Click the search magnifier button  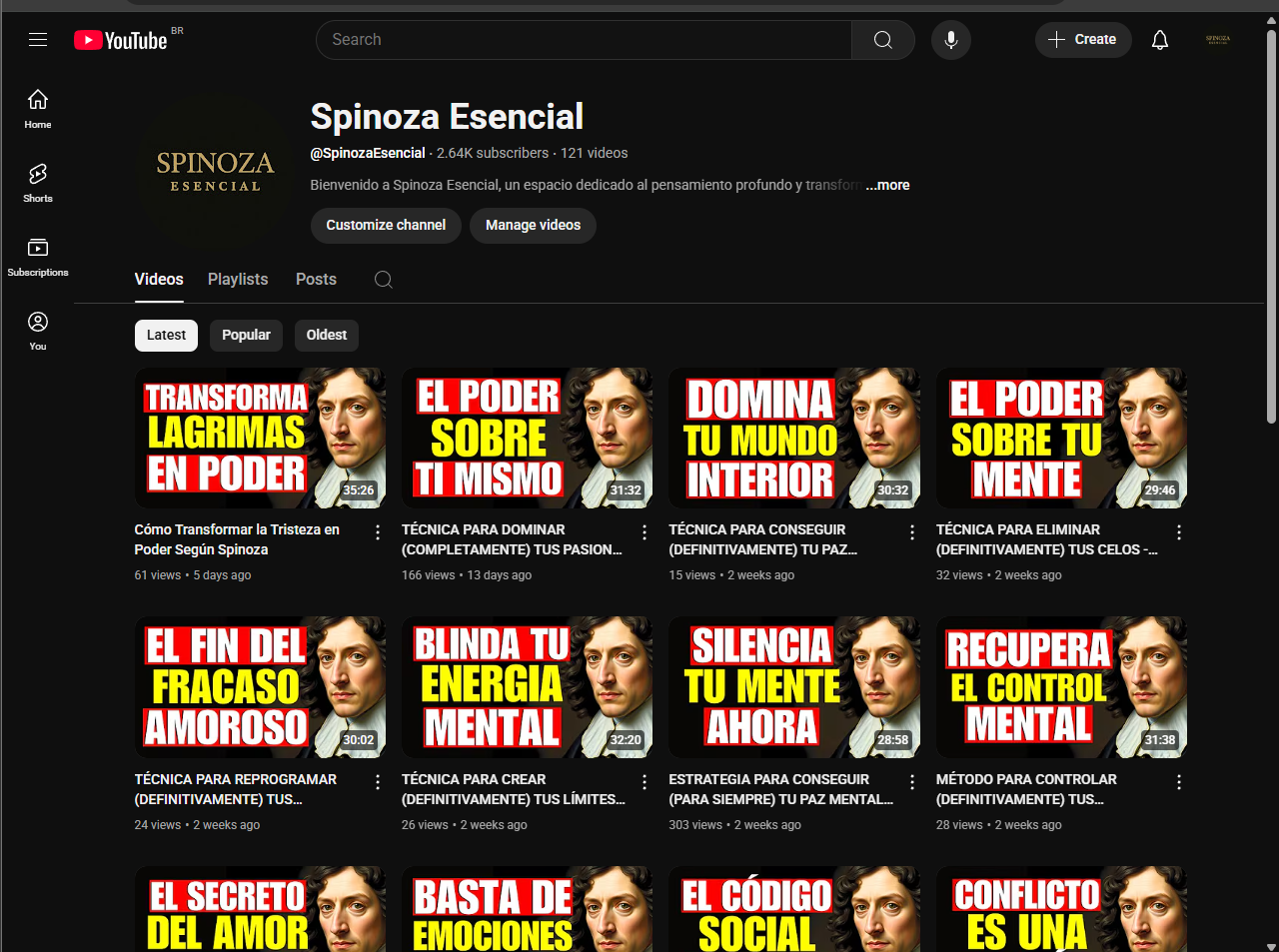pyautogui.click(x=883, y=40)
